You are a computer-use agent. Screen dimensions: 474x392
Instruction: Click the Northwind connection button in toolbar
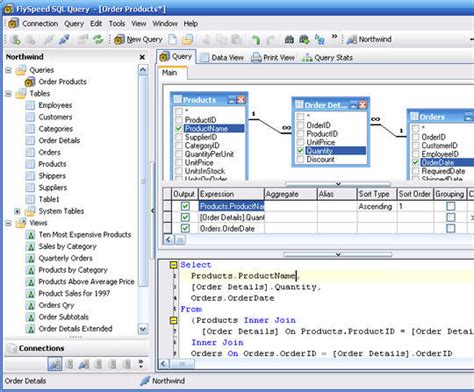point(369,39)
